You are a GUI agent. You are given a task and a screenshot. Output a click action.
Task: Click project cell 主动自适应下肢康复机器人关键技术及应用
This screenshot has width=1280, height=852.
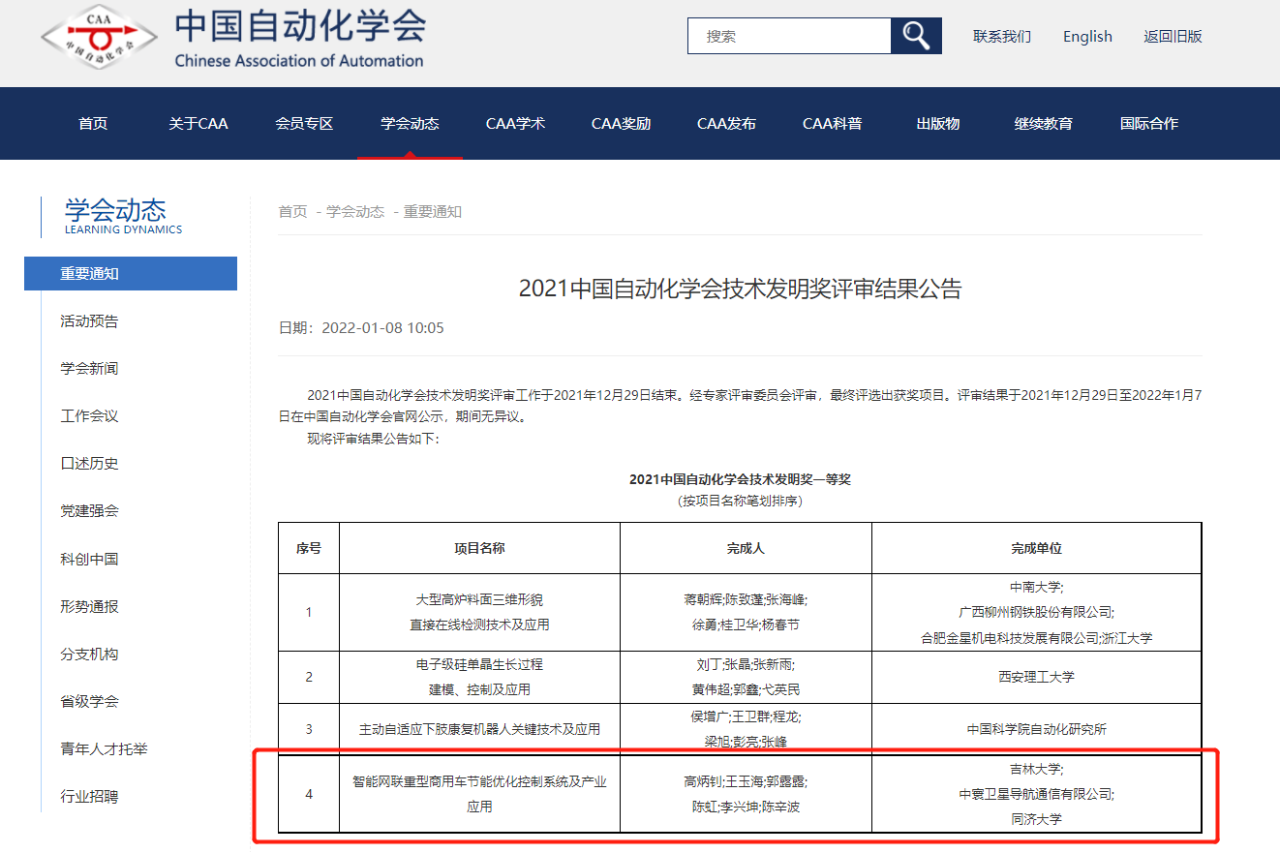click(480, 729)
